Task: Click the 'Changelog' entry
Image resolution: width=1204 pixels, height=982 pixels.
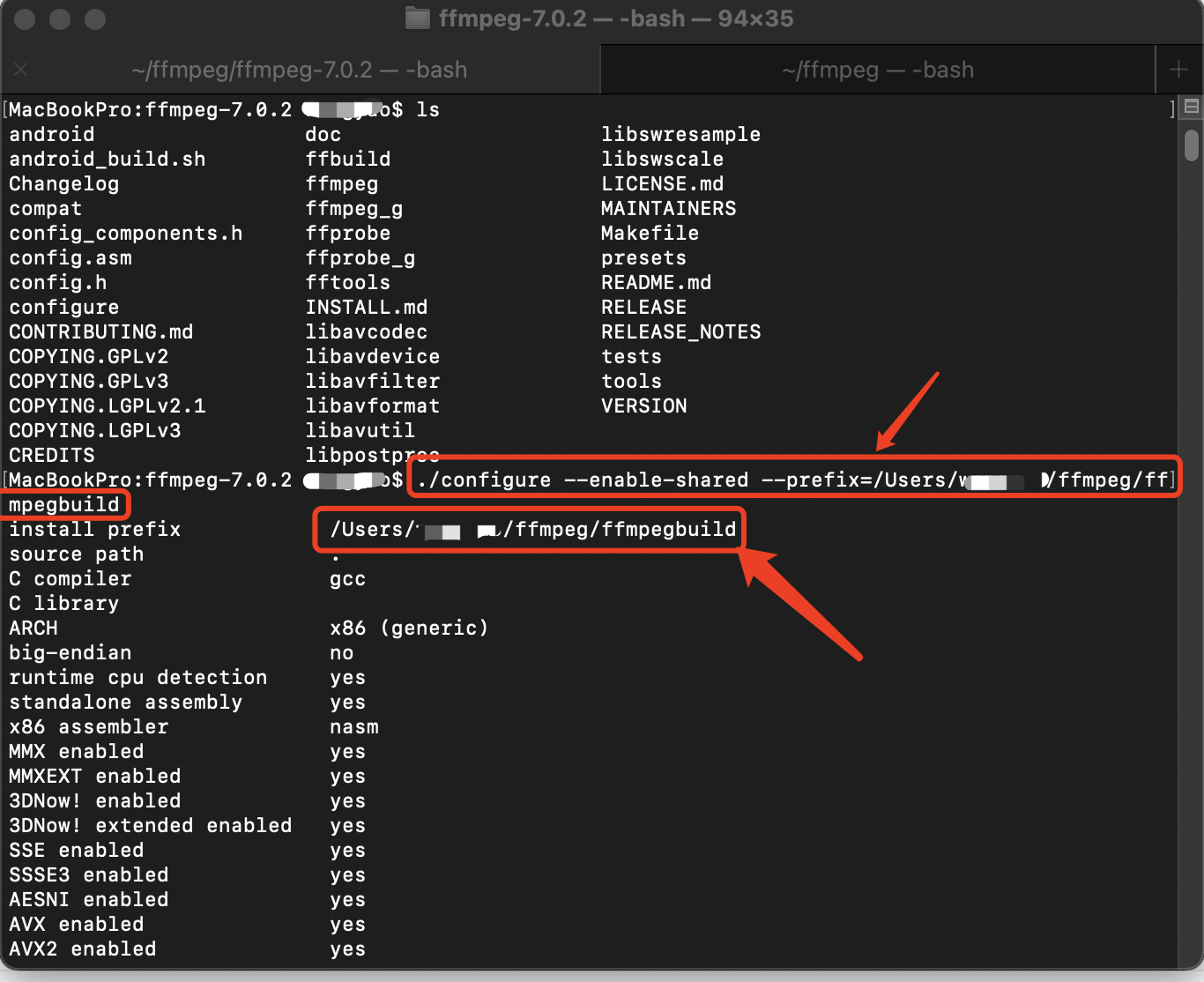Action: pyautogui.click(x=64, y=184)
